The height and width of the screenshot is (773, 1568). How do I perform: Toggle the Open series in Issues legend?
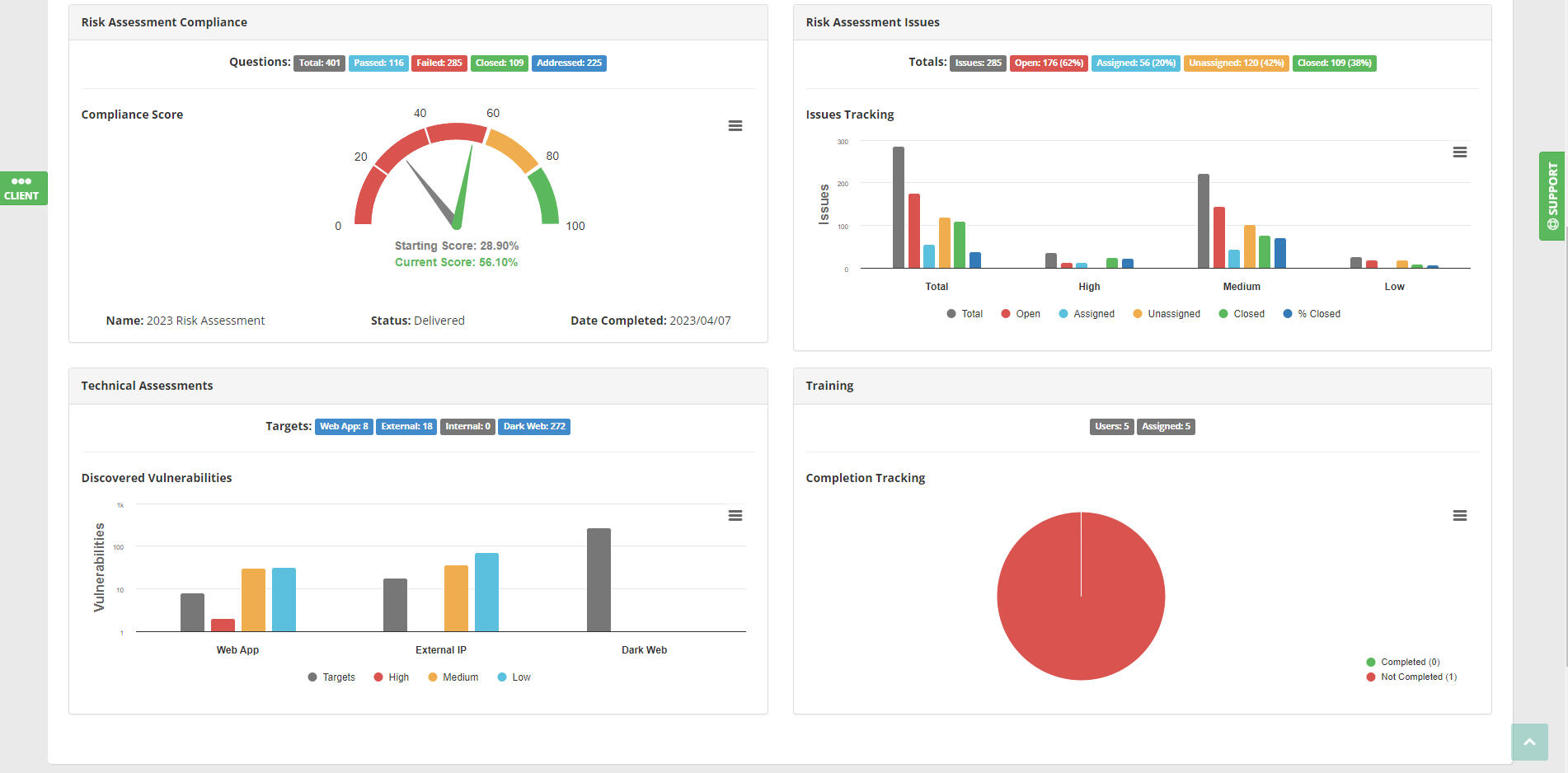[x=1021, y=314]
